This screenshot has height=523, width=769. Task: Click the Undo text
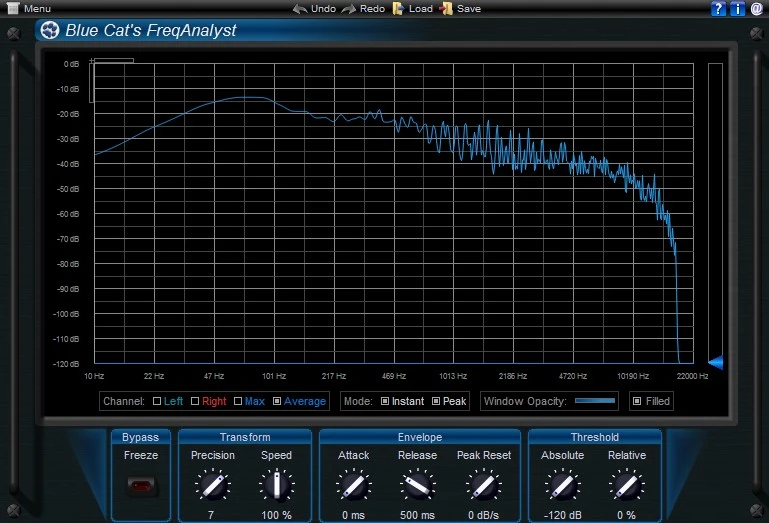(x=323, y=8)
